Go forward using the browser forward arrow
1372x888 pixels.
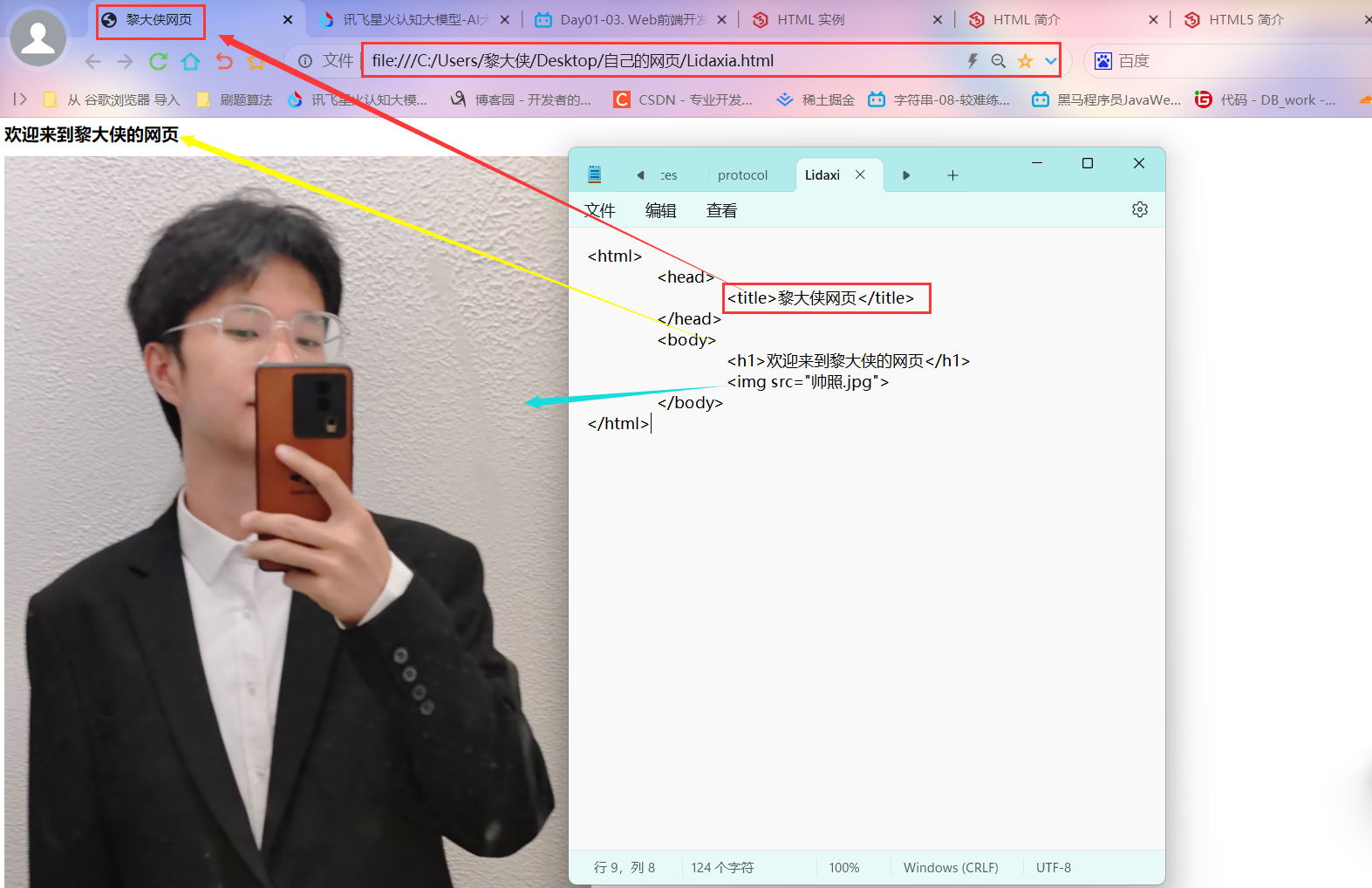(x=126, y=61)
